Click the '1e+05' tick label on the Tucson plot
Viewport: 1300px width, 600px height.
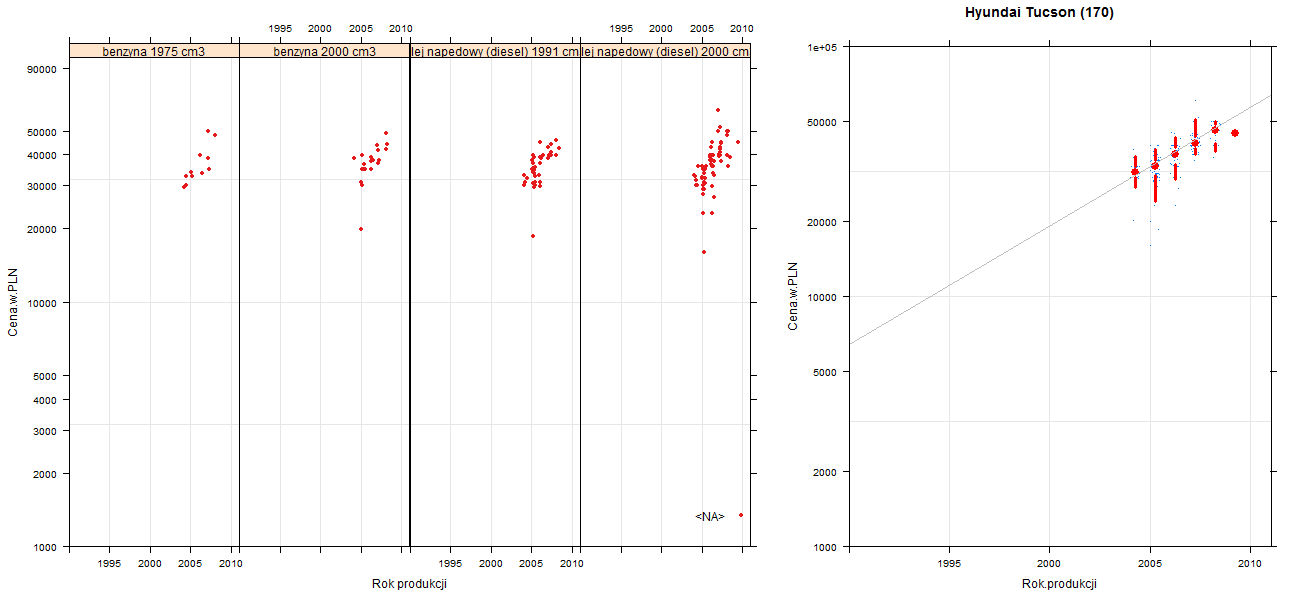(824, 47)
